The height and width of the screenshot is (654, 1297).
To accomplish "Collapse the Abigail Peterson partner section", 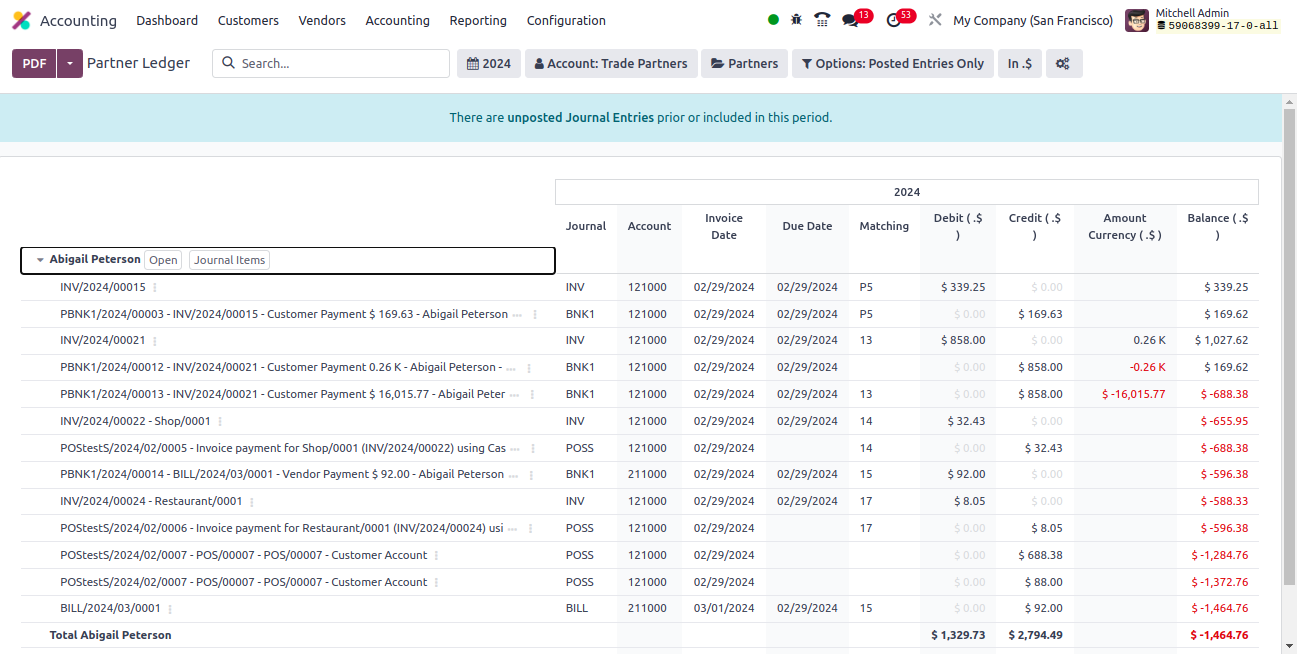I will 40,260.
